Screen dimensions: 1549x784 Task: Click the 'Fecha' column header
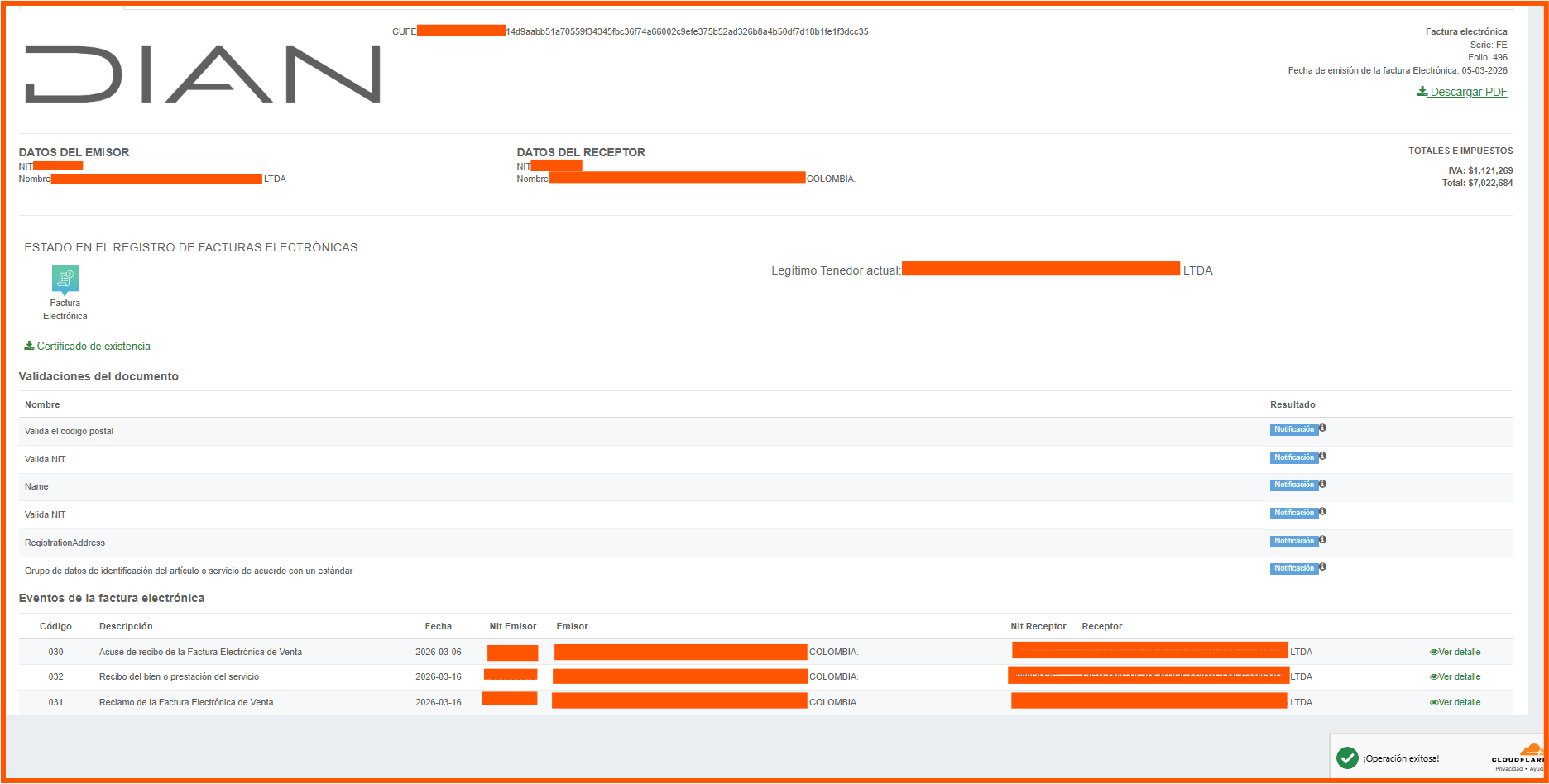point(439,626)
